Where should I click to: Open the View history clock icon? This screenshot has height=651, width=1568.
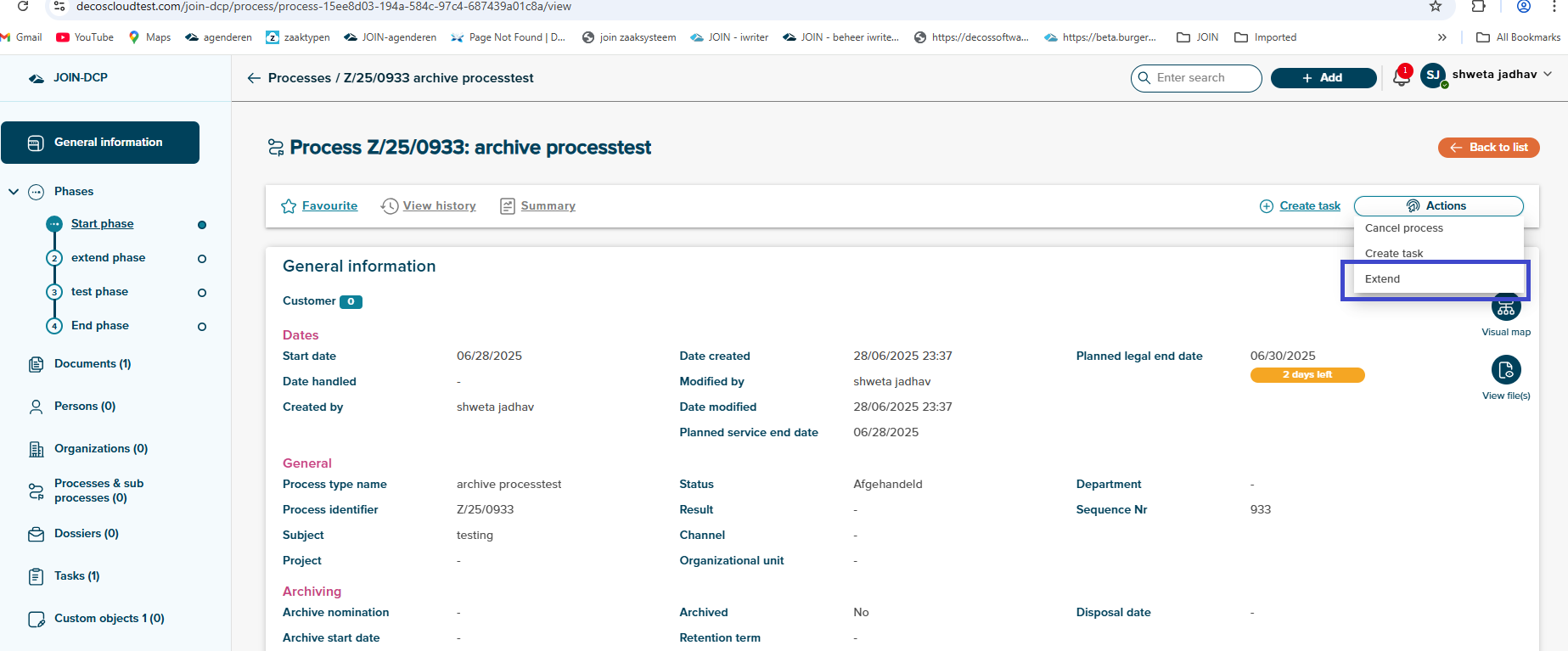[x=390, y=206]
